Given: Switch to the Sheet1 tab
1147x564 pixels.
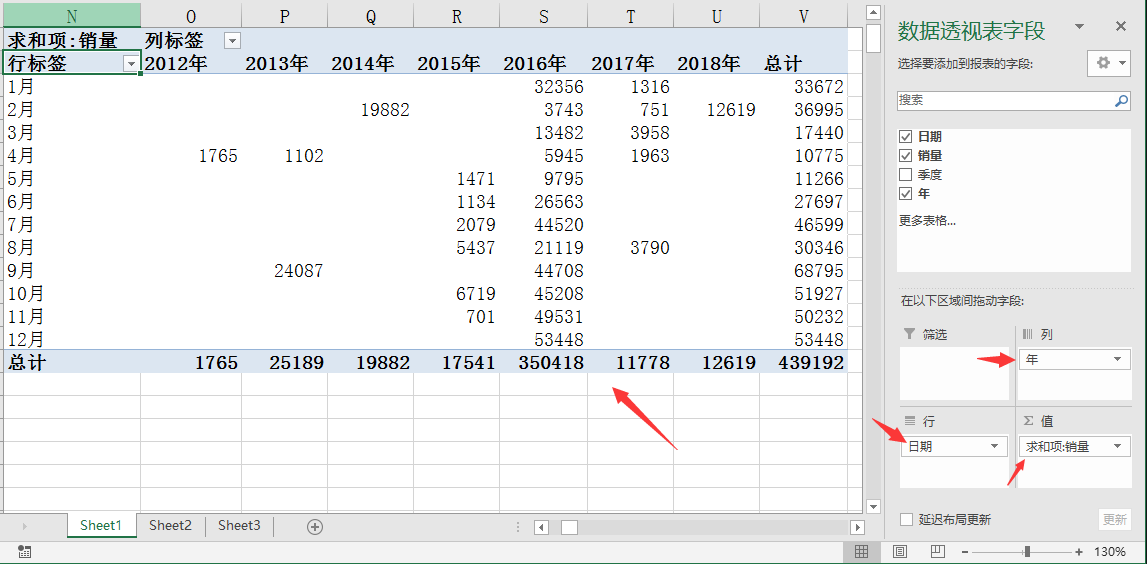Looking at the screenshot, I should (102, 525).
